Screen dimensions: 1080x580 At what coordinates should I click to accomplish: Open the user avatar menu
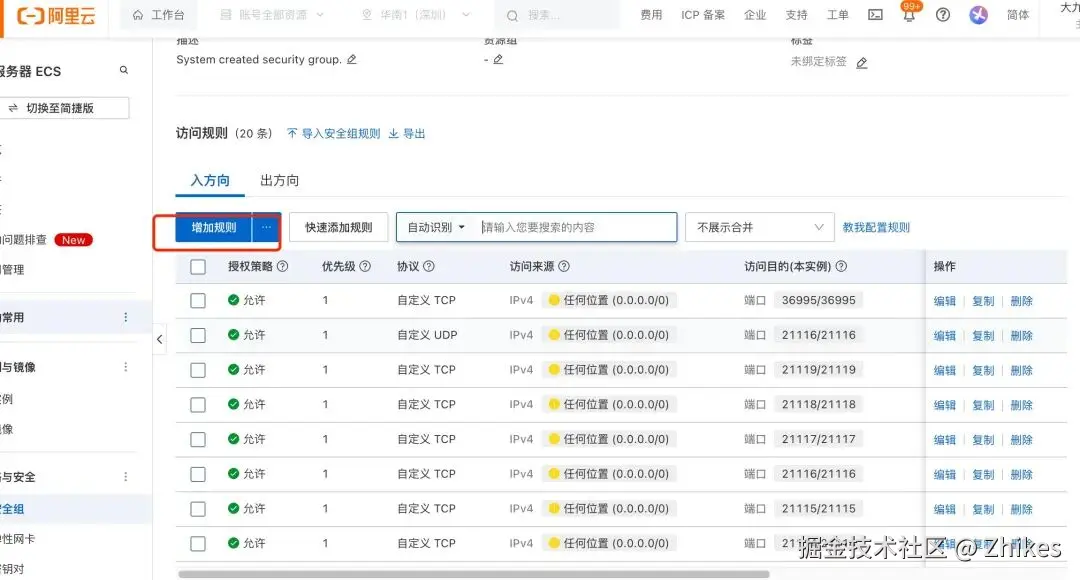(x=978, y=14)
